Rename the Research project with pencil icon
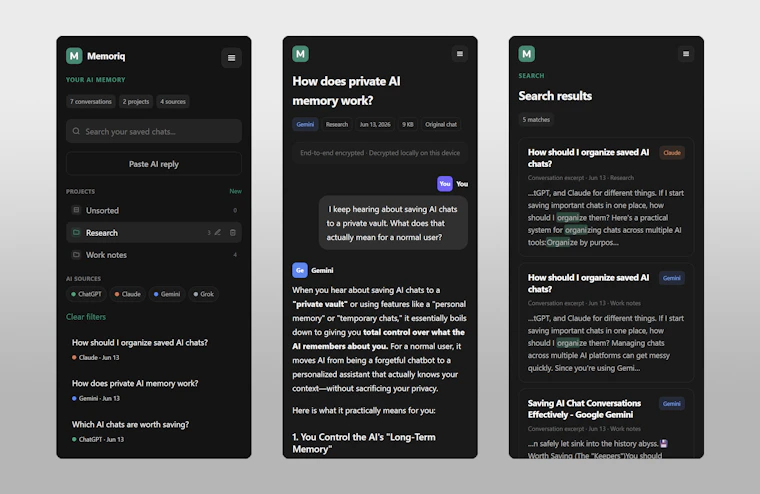 [218, 232]
